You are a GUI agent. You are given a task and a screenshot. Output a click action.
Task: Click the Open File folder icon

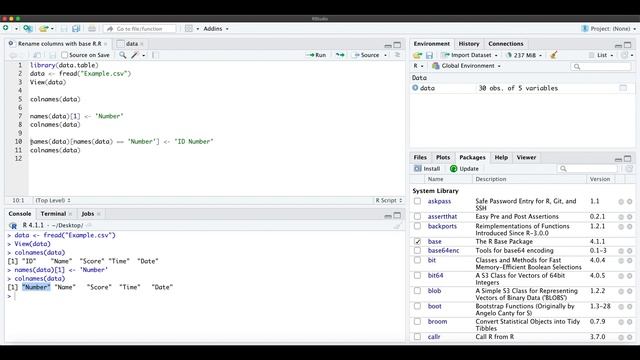(44, 29)
